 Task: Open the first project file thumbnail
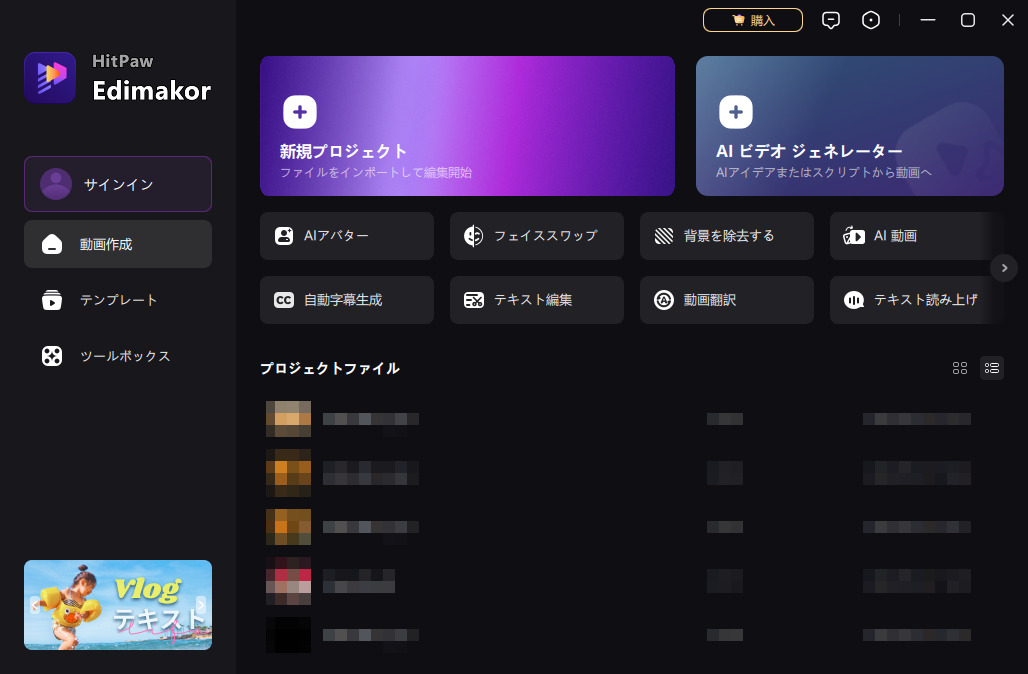[288, 418]
